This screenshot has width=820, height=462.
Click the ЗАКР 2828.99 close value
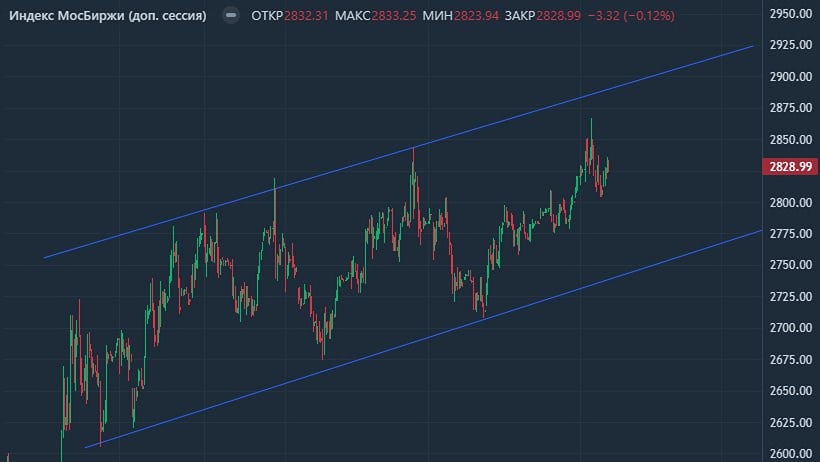click(542, 16)
